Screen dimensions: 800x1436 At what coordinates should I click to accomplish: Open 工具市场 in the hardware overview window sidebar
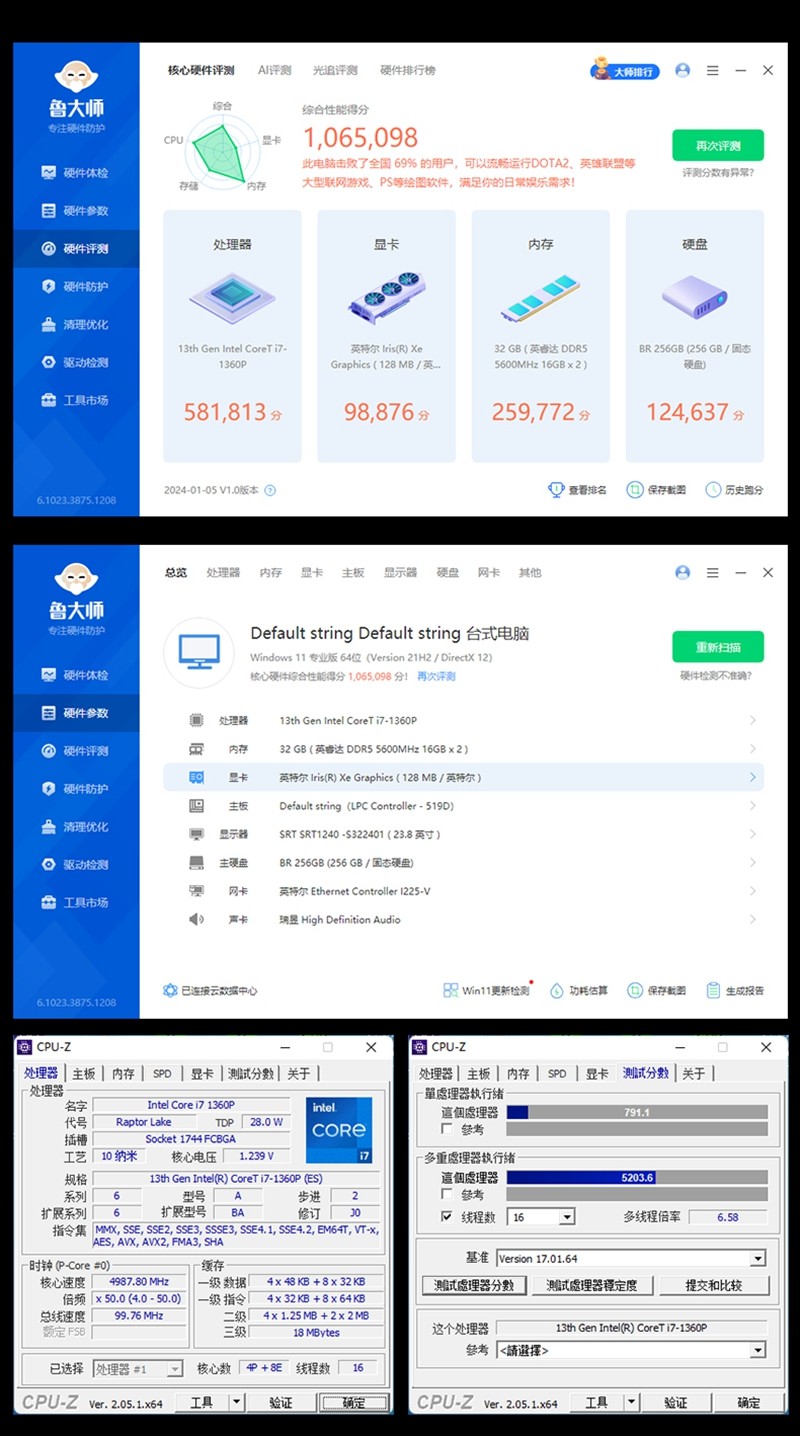[76, 902]
